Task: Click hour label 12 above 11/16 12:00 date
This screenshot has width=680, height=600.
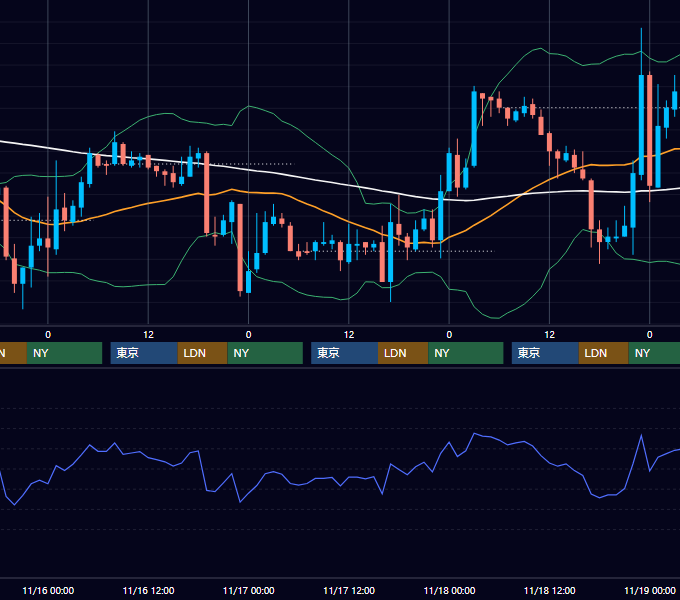Action: point(148,335)
